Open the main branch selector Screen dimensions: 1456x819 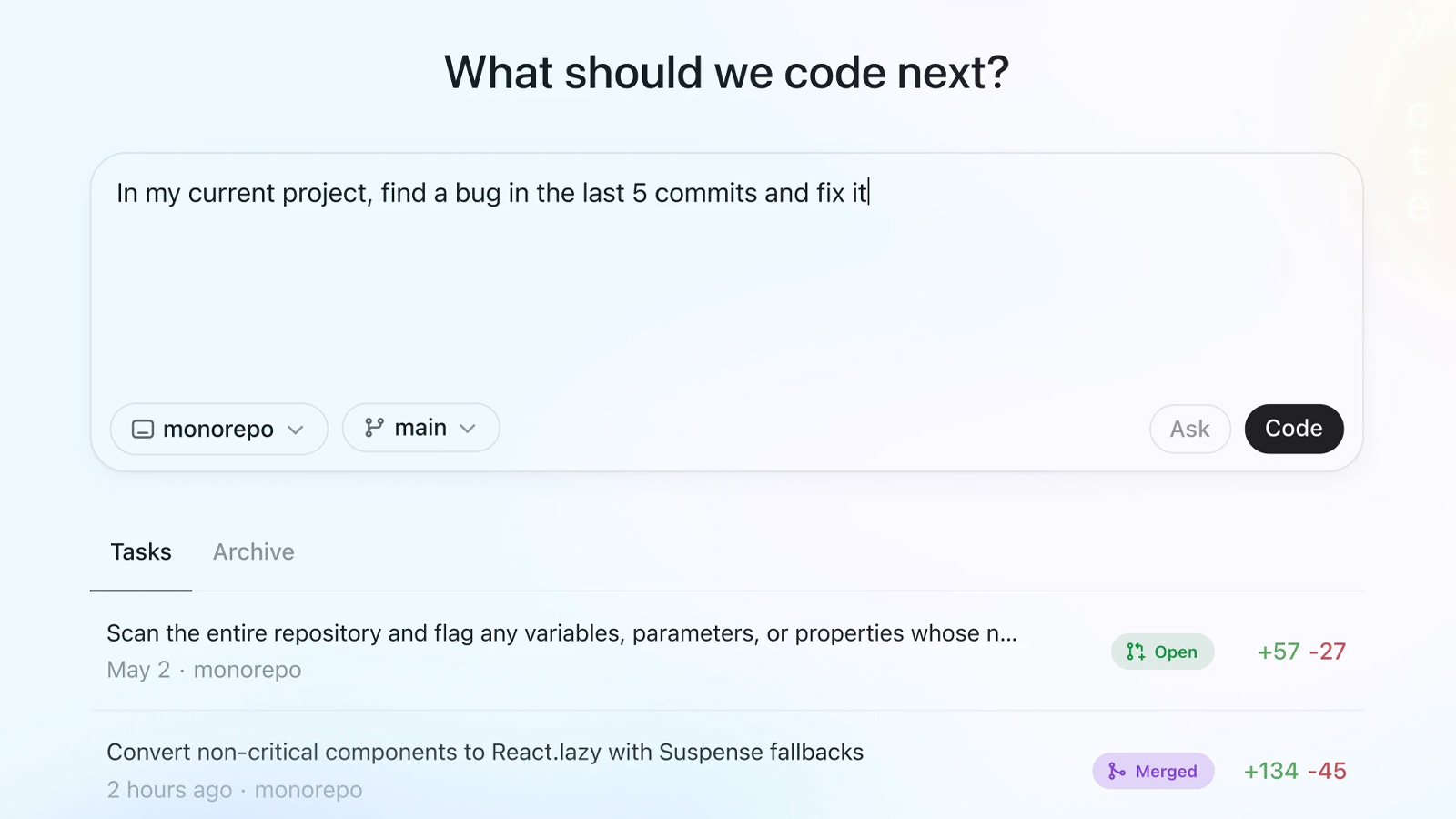pyautogui.click(x=420, y=428)
